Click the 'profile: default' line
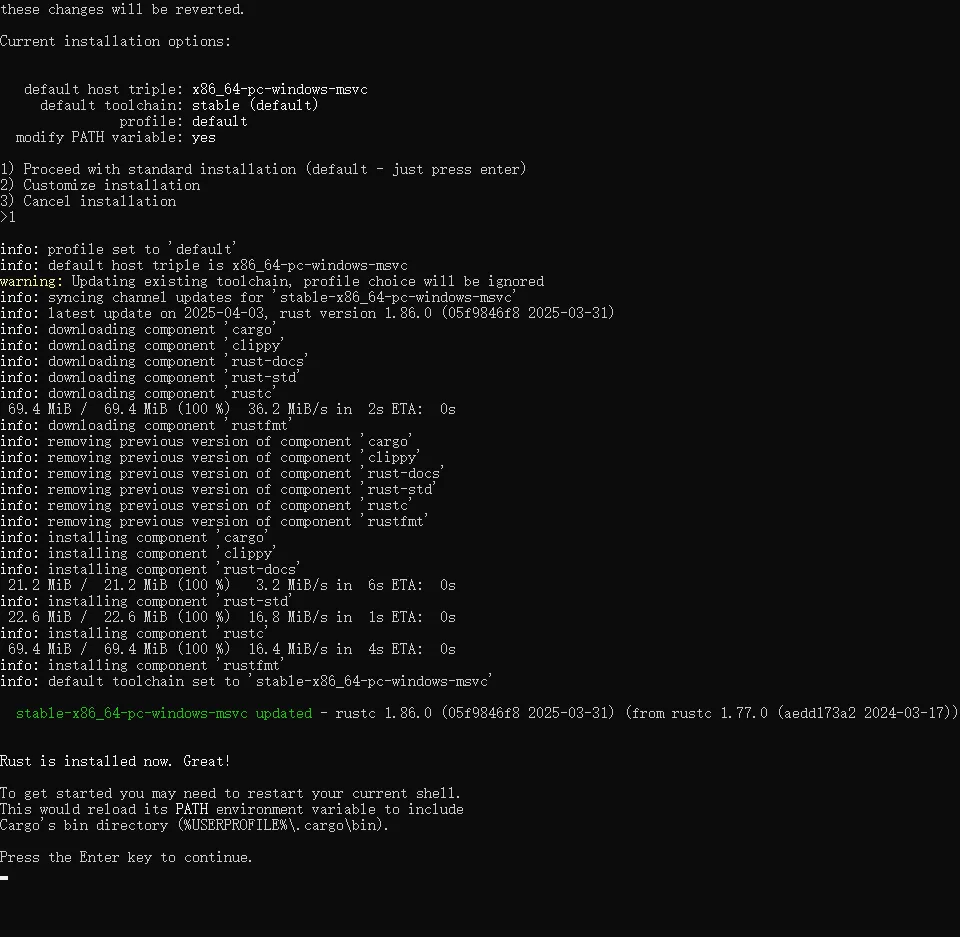 coord(184,121)
